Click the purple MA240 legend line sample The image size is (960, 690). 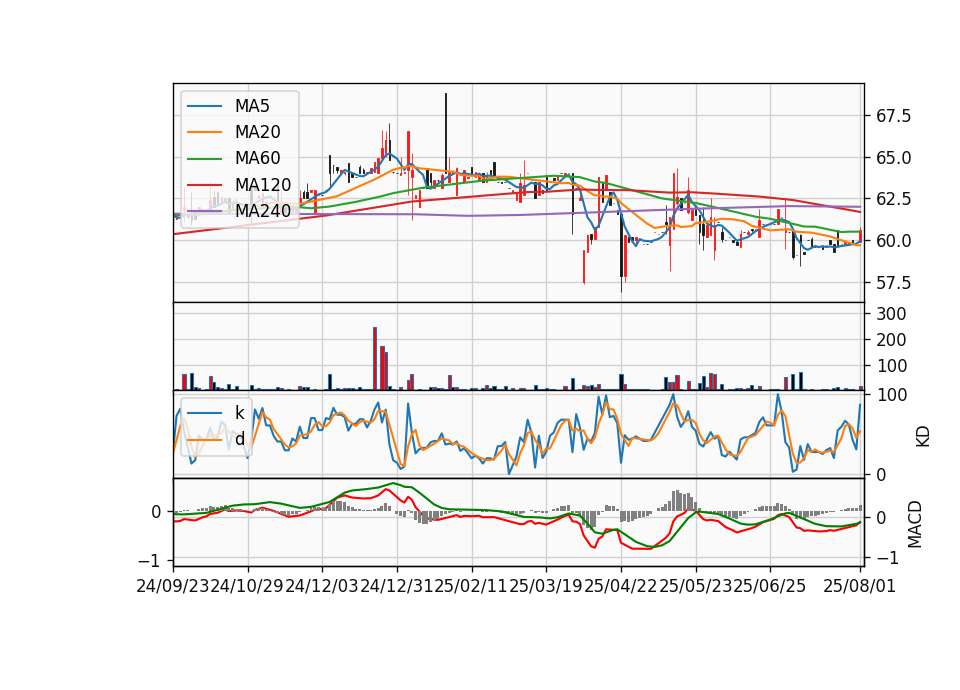[204, 212]
